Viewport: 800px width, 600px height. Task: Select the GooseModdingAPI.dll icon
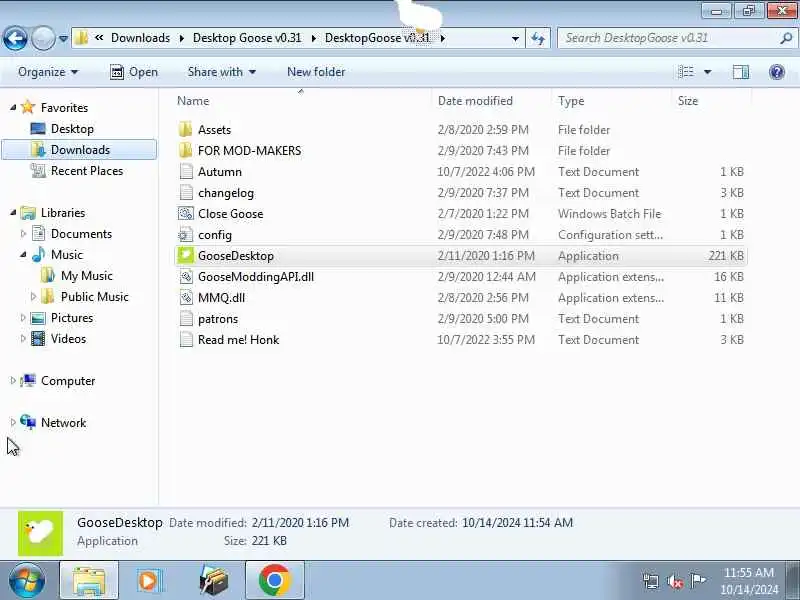[x=186, y=277]
